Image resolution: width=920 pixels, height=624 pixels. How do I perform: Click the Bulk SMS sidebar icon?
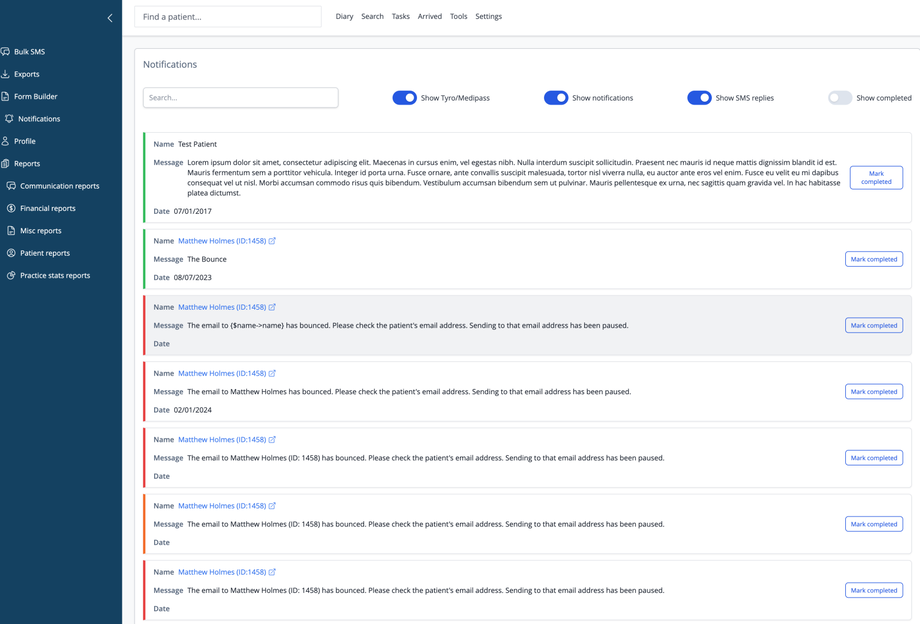click(6, 52)
